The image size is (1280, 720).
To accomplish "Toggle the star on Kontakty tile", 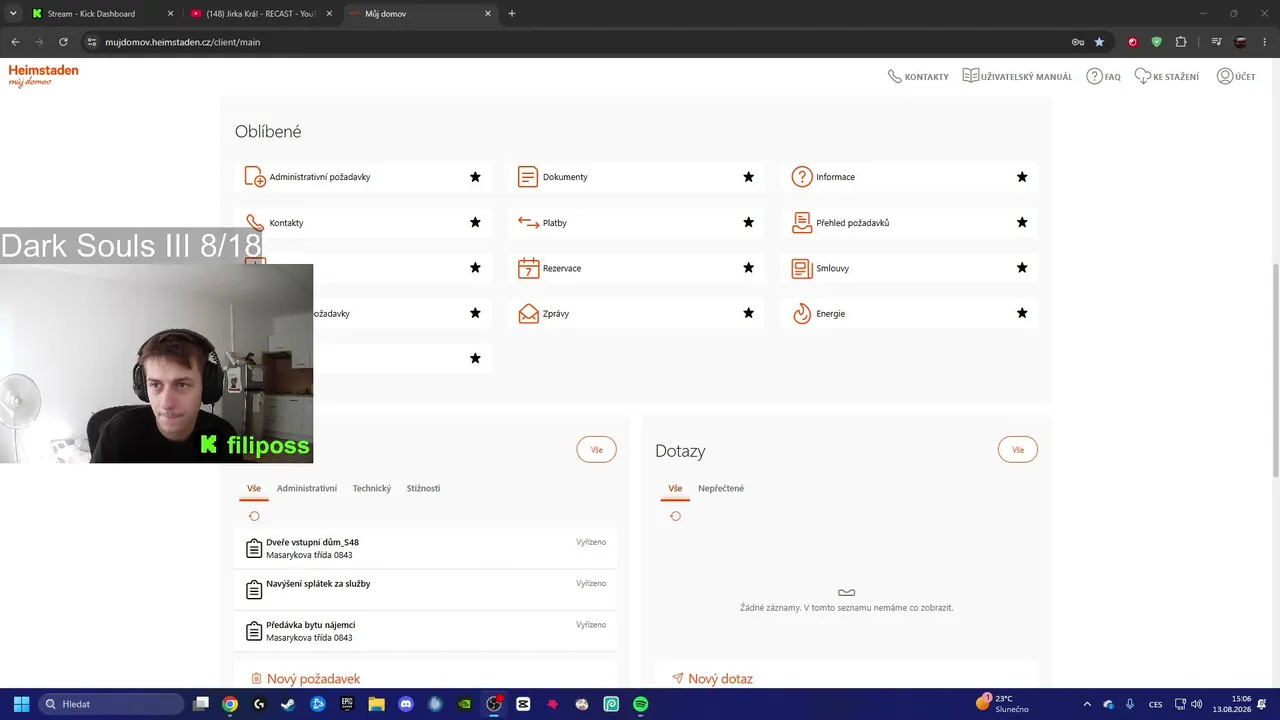I will pos(475,223).
